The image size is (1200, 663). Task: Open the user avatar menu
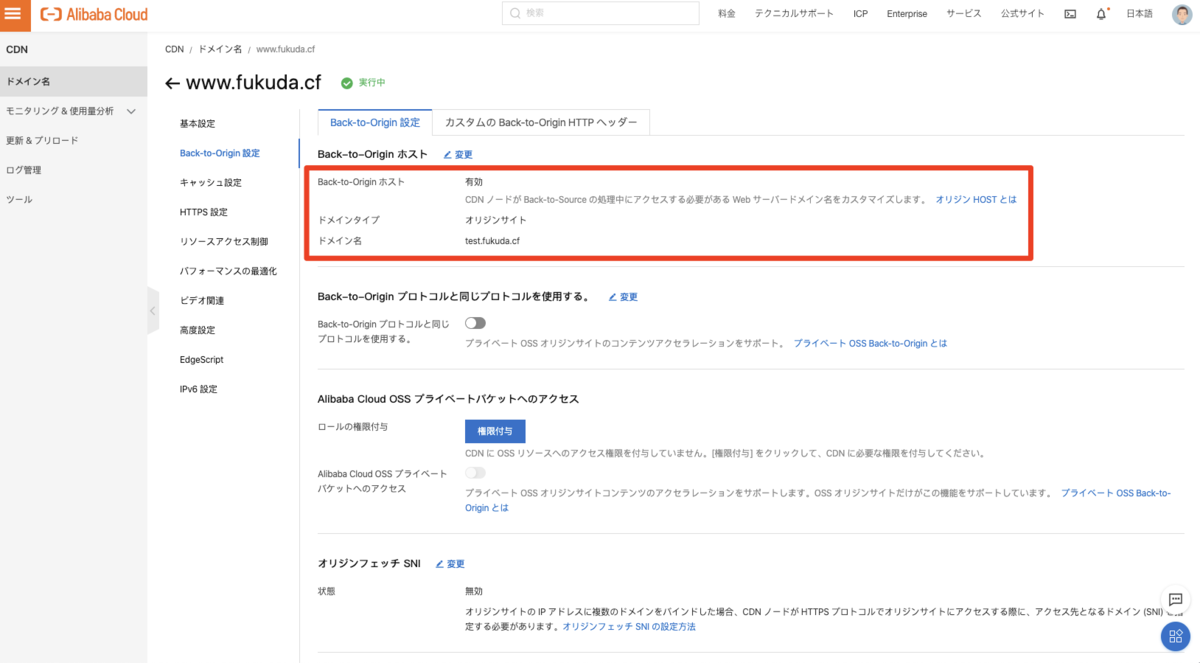[1181, 14]
